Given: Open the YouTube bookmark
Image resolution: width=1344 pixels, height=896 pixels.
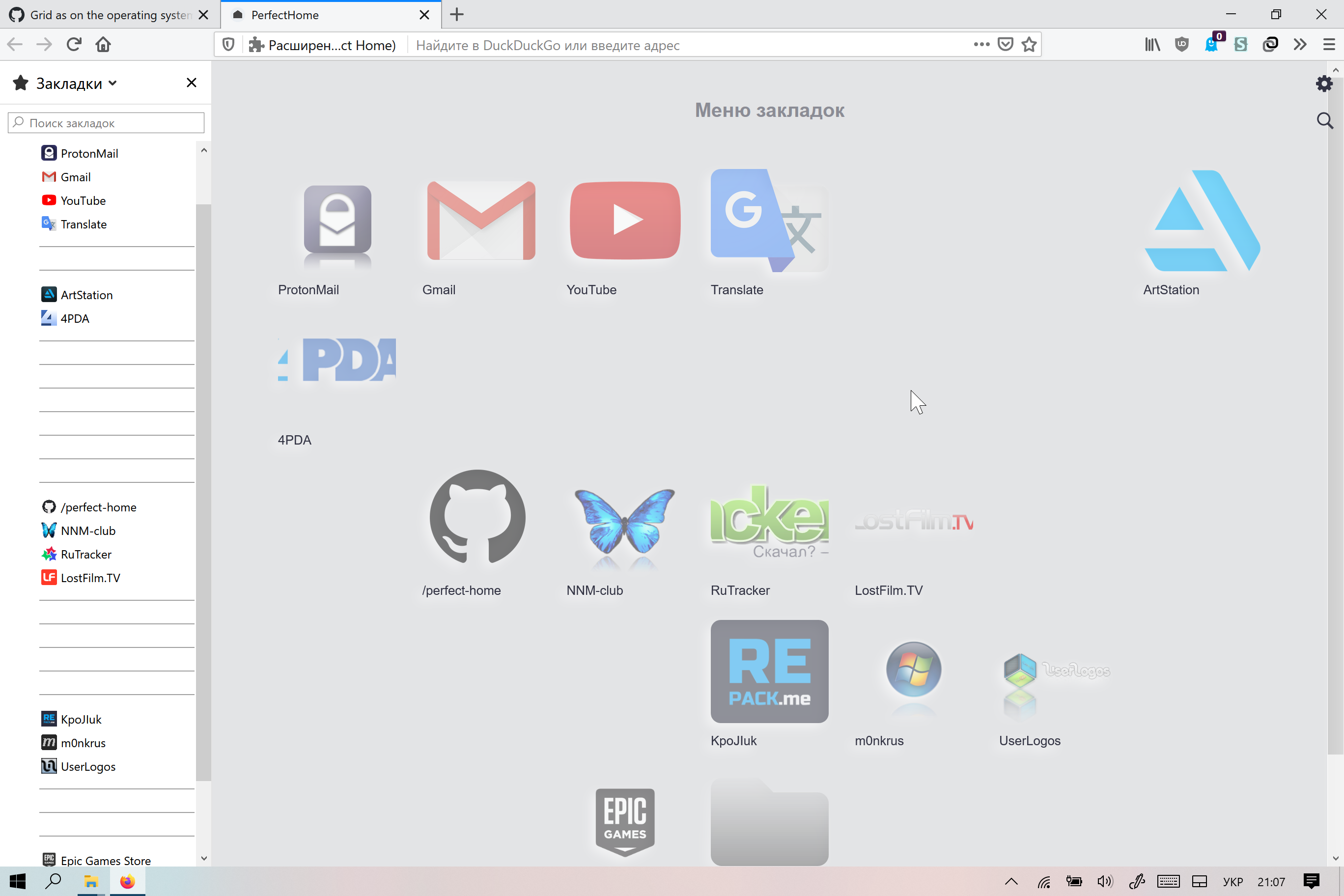Looking at the screenshot, I should (625, 220).
